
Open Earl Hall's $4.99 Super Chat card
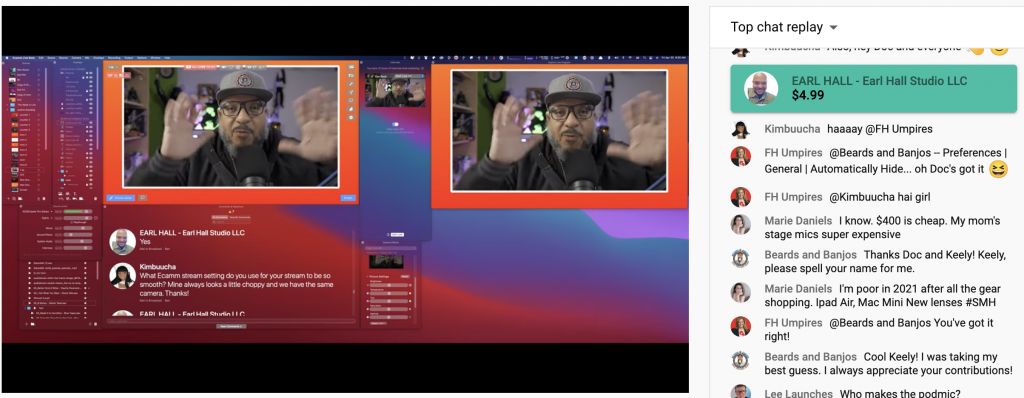[873, 88]
